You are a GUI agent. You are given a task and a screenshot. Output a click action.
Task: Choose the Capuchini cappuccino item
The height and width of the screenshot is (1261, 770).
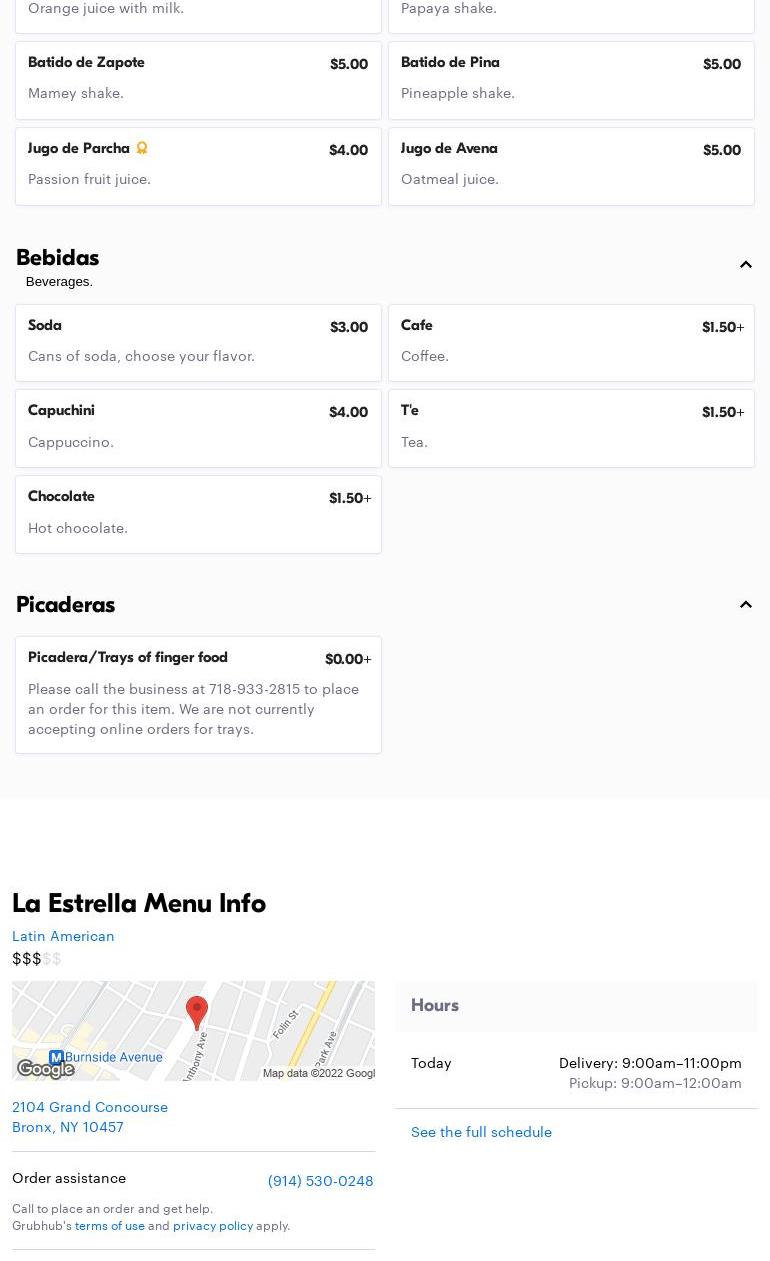(x=198, y=428)
